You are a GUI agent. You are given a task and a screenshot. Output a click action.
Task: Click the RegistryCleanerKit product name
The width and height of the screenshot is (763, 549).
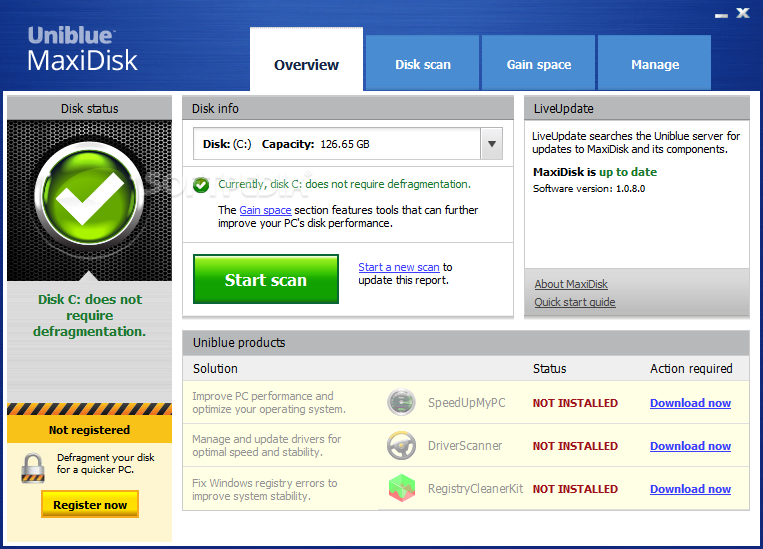click(x=475, y=489)
